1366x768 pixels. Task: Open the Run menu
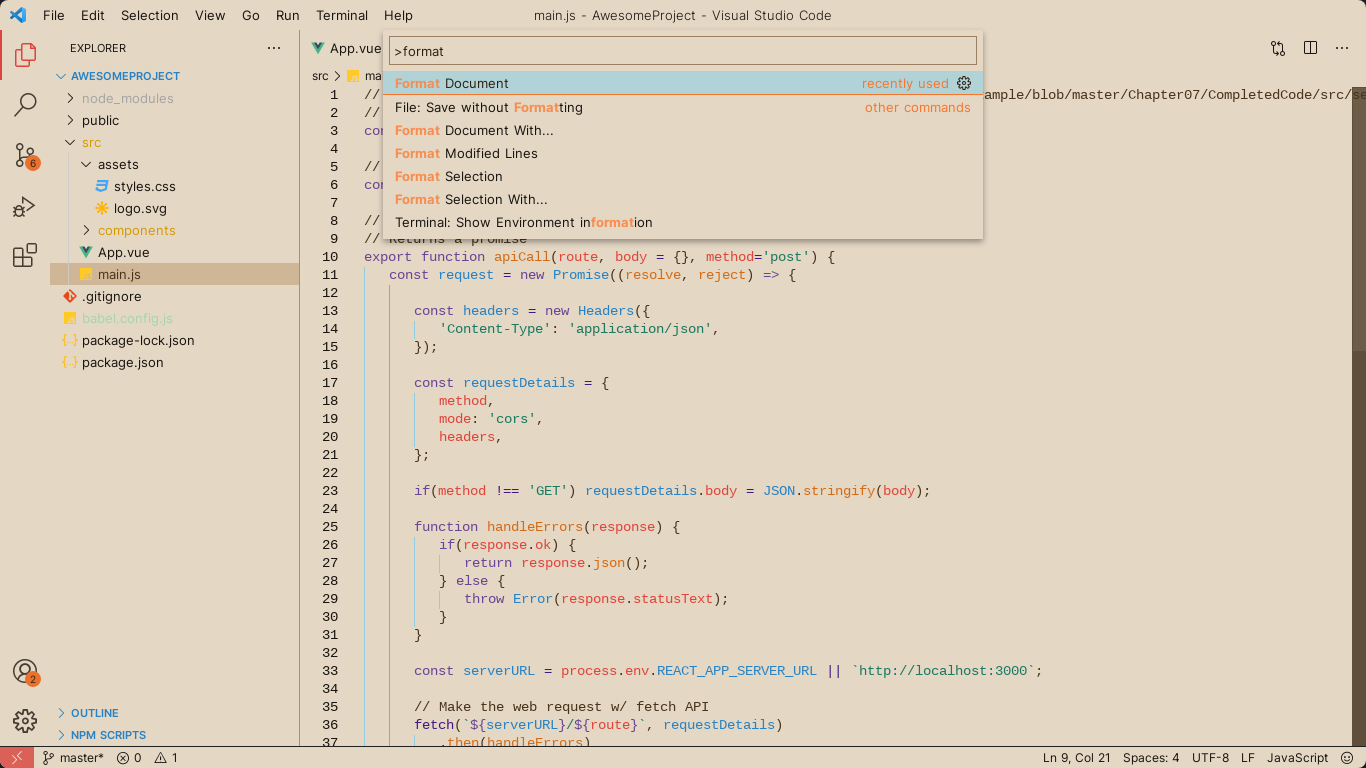point(288,15)
